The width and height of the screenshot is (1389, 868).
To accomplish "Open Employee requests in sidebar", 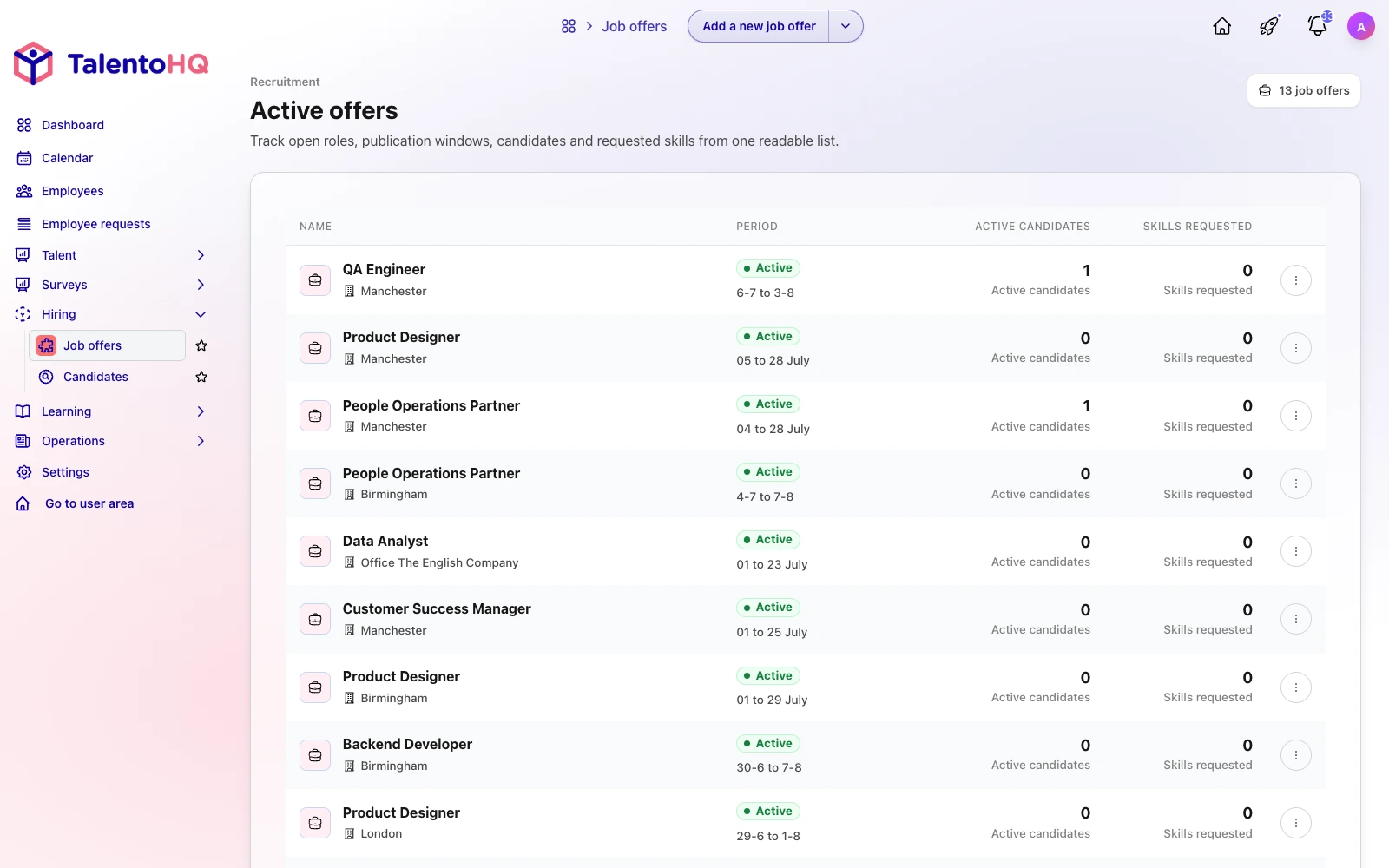I will tap(95, 224).
